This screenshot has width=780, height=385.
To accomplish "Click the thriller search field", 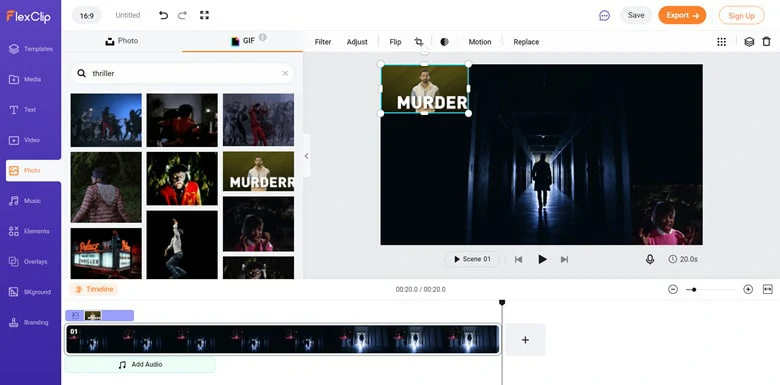I will [182, 73].
